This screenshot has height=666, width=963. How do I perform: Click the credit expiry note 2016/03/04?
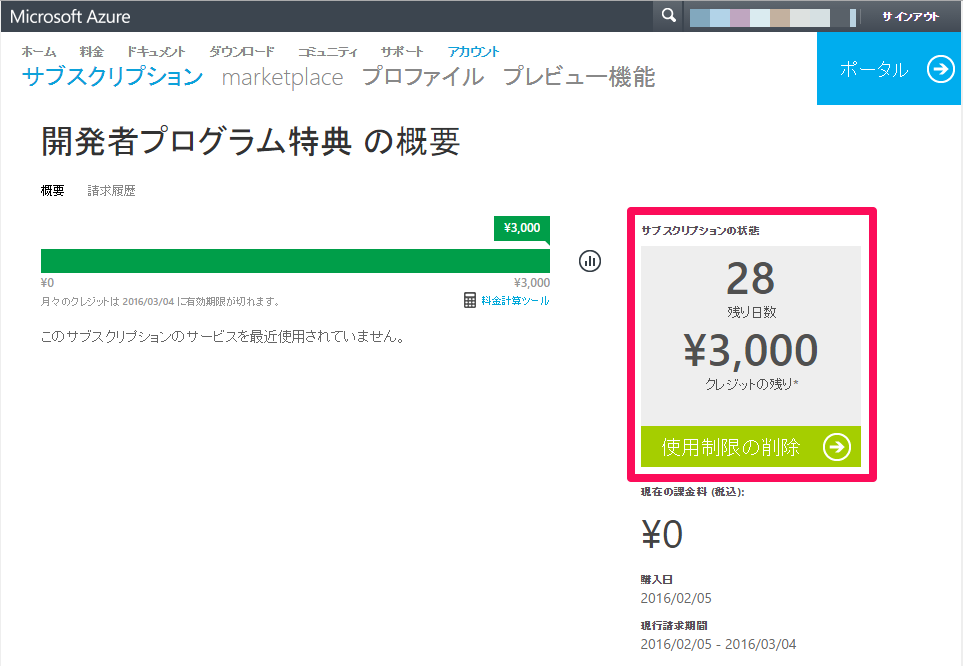(x=160, y=301)
